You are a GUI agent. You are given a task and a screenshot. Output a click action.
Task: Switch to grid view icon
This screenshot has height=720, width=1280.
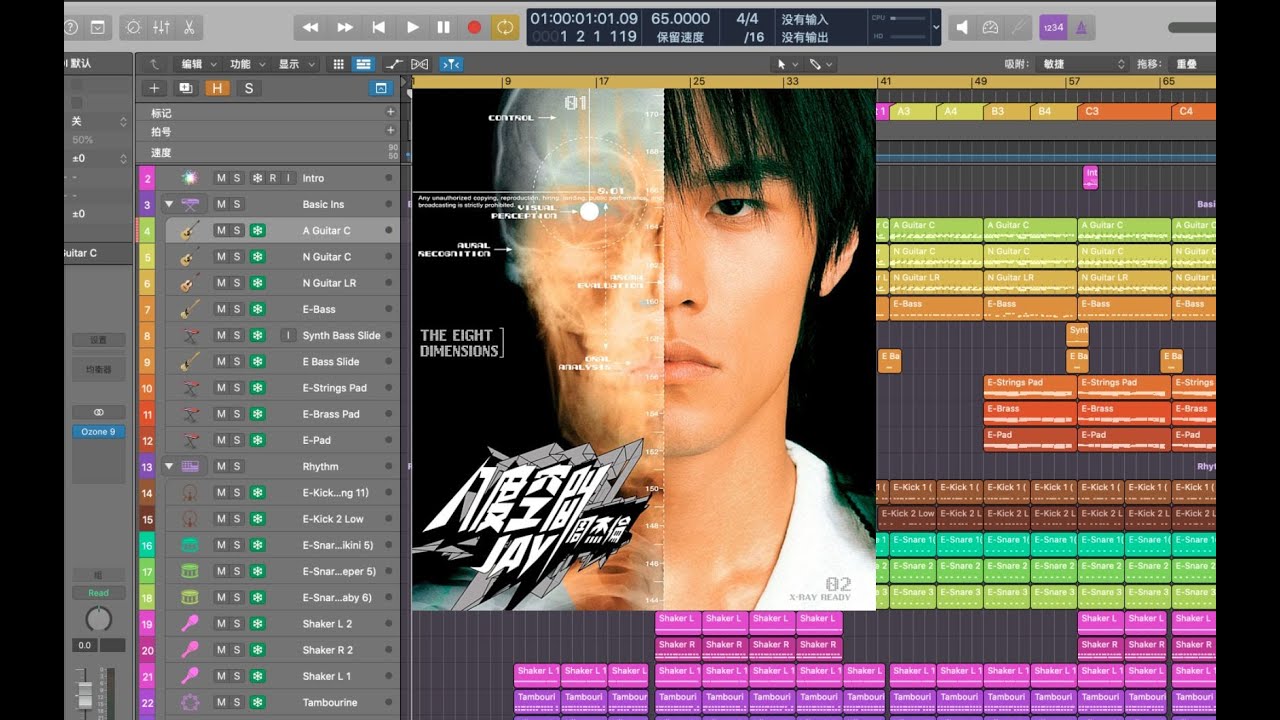(338, 64)
